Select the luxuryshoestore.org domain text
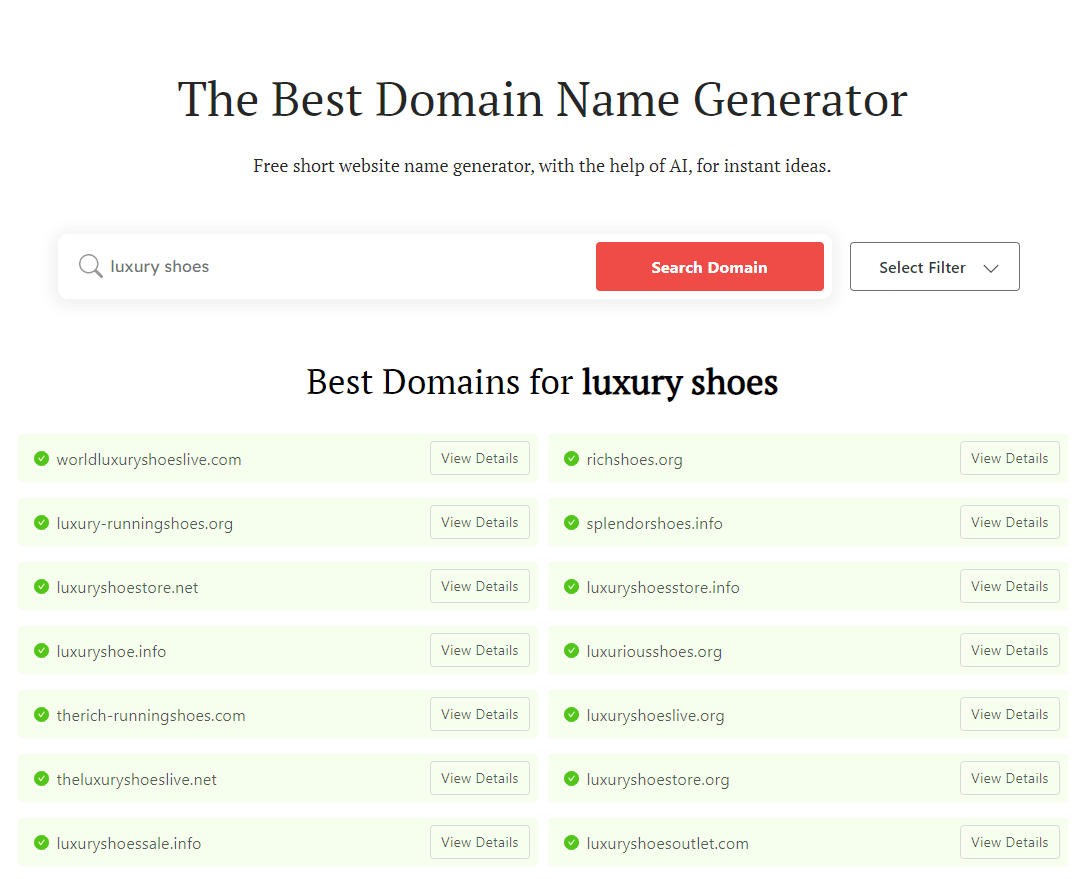 click(x=658, y=780)
